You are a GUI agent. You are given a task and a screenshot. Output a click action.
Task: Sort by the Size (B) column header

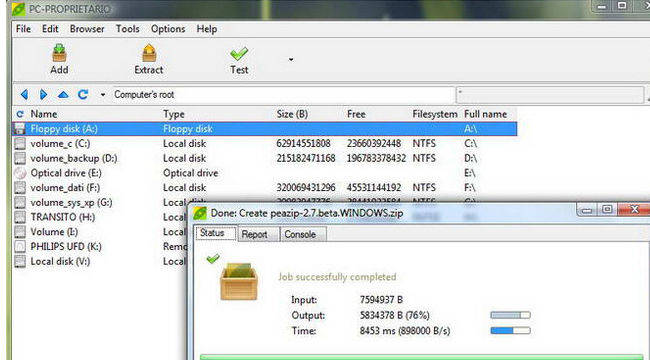click(292, 114)
